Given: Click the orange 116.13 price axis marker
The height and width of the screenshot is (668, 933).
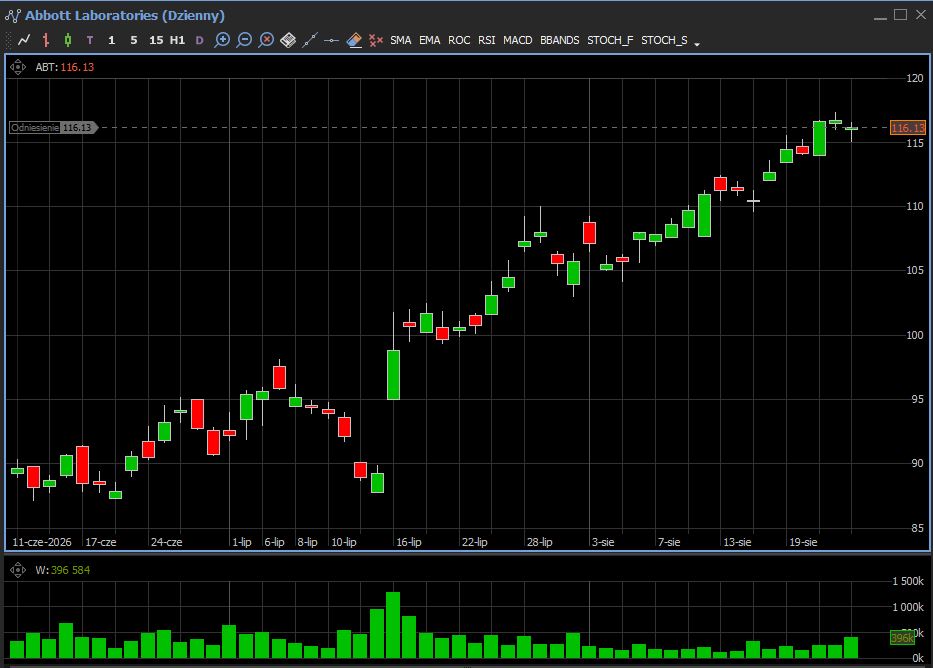Looking at the screenshot, I should (907, 127).
